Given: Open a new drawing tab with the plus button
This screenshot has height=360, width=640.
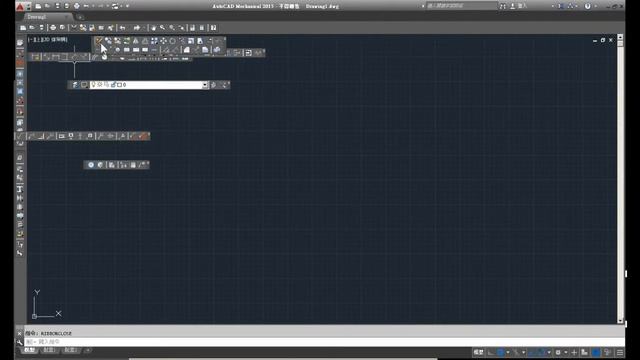Looking at the screenshot, I should point(80,17).
